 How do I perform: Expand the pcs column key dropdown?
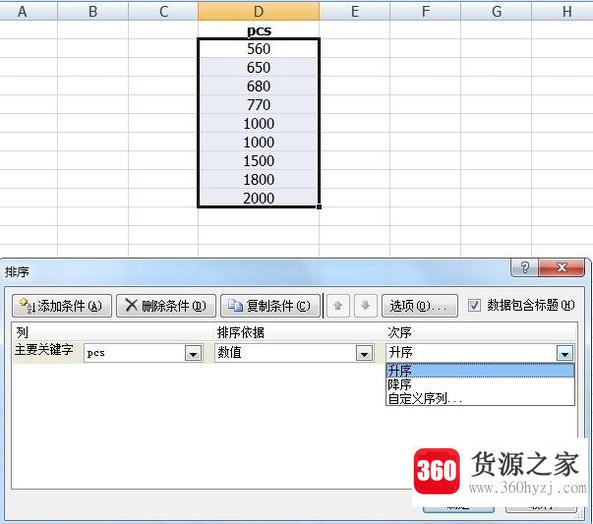193,353
